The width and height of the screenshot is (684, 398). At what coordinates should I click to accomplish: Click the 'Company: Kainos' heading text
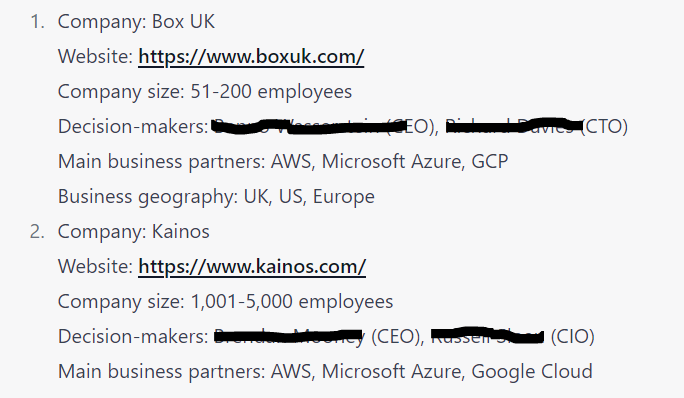pyautogui.click(x=133, y=231)
